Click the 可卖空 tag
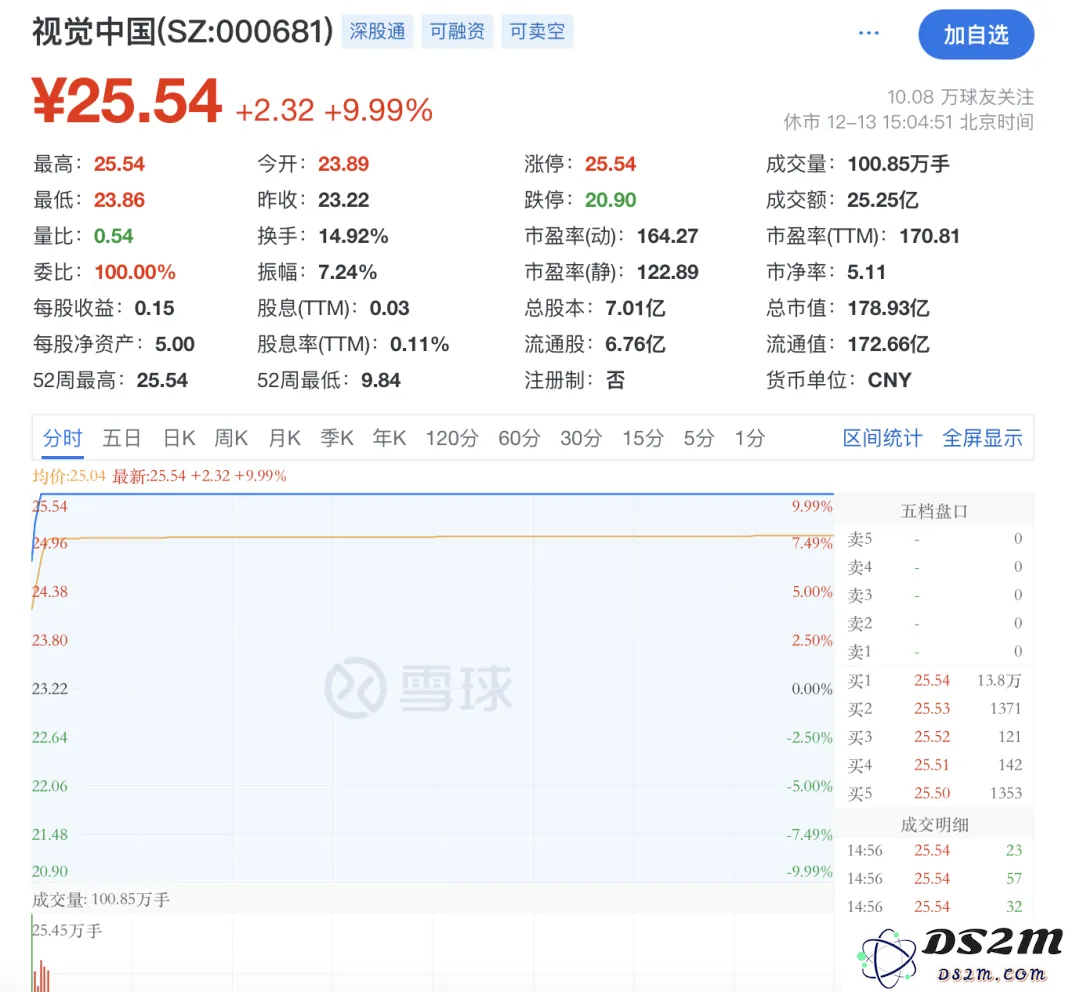 537,32
